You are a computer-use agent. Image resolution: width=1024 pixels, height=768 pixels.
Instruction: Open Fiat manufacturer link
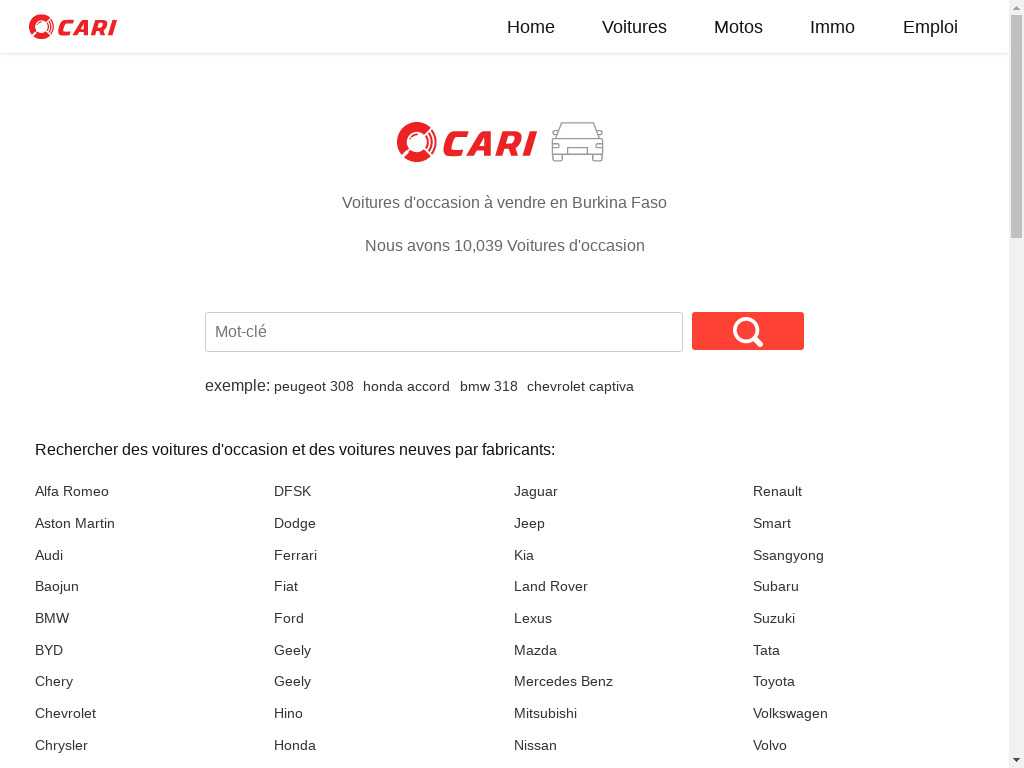[286, 586]
